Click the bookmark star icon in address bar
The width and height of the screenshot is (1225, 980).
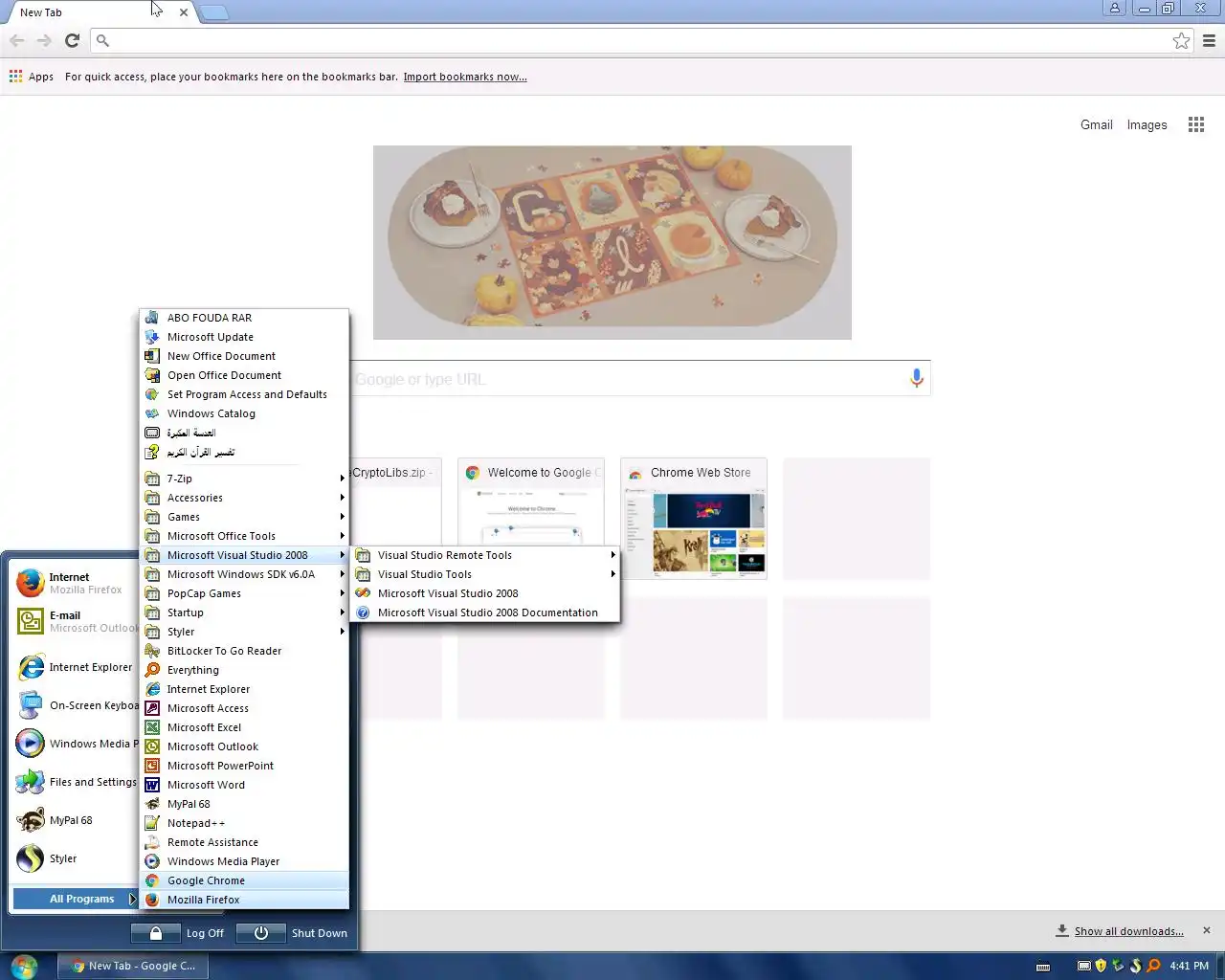tap(1181, 40)
